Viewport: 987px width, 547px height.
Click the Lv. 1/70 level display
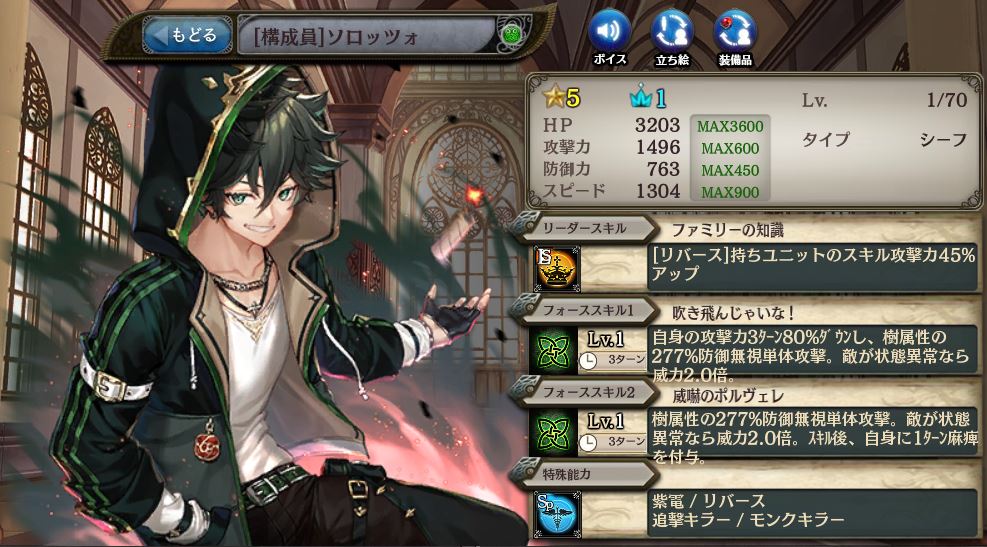pyautogui.click(x=884, y=100)
